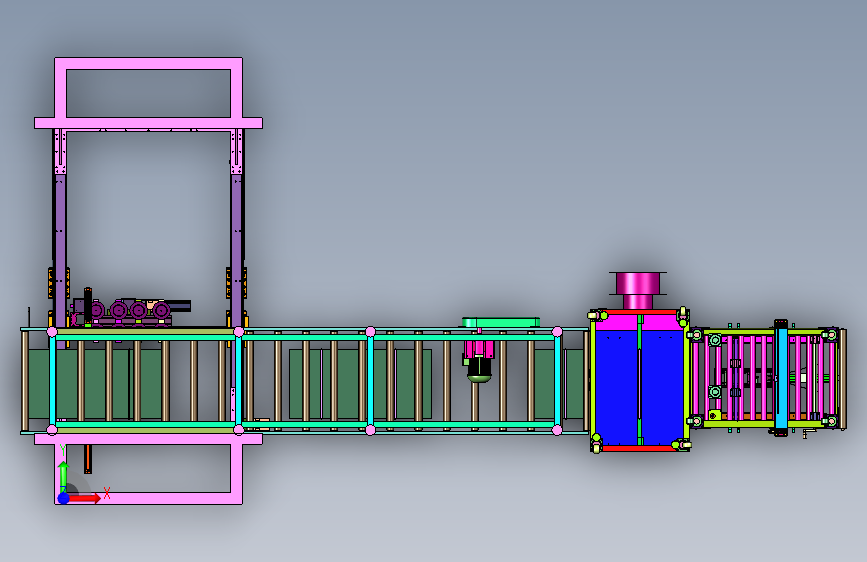Click the green Y axis arrow of the triad
The height and width of the screenshot is (562, 867).
(x=64, y=475)
